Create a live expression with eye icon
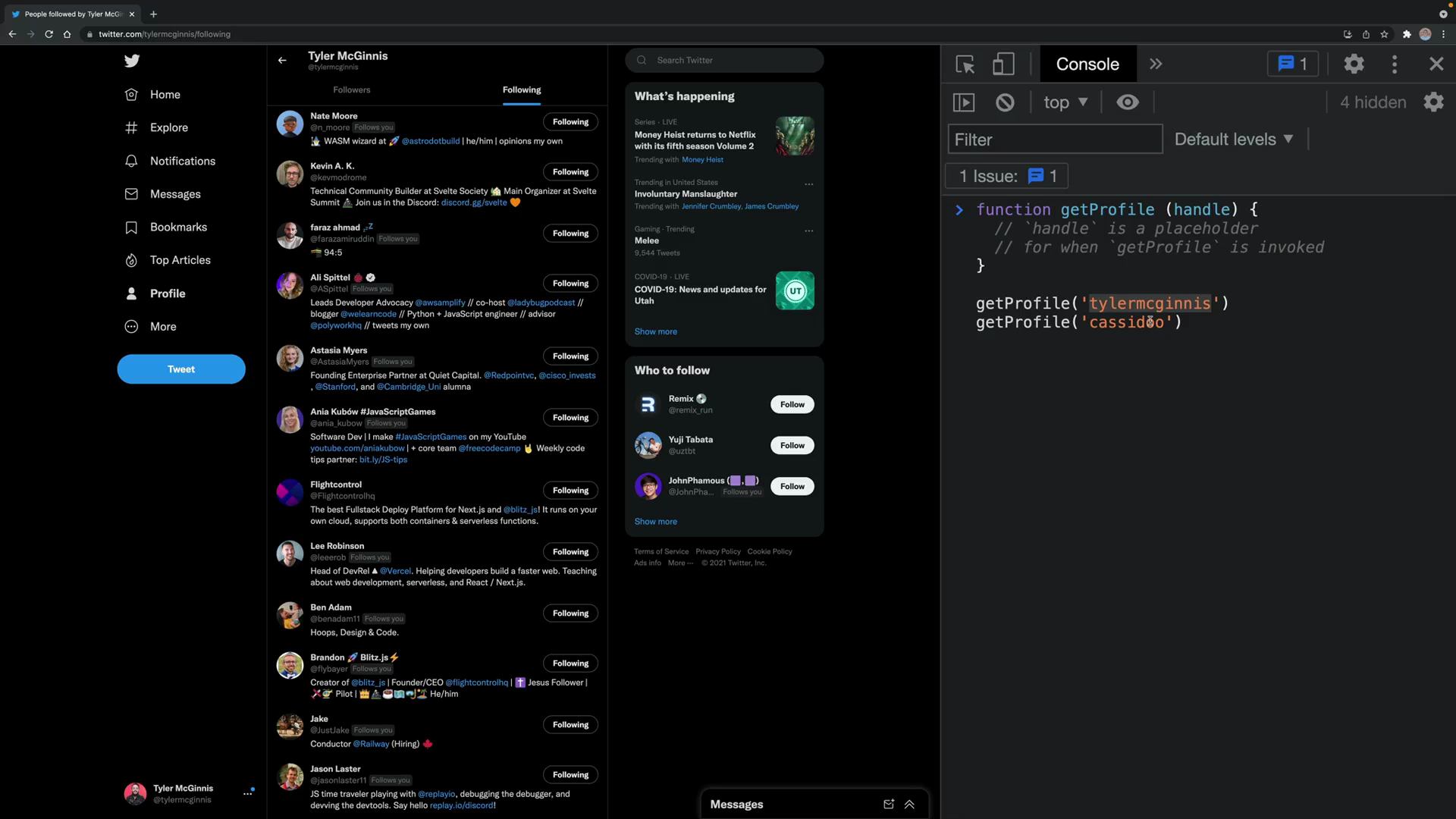The height and width of the screenshot is (819, 1456). [x=1128, y=102]
